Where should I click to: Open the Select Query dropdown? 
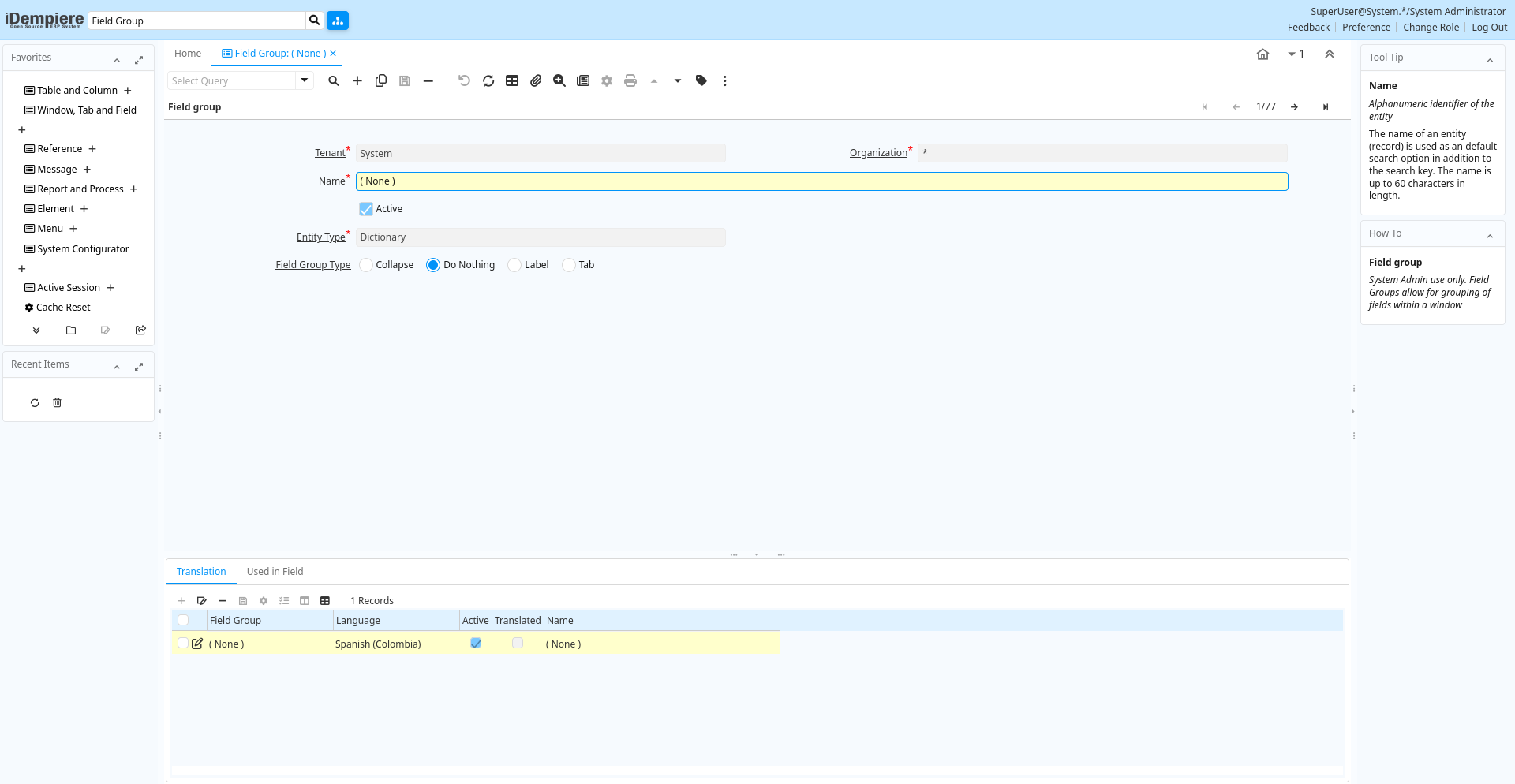point(305,80)
